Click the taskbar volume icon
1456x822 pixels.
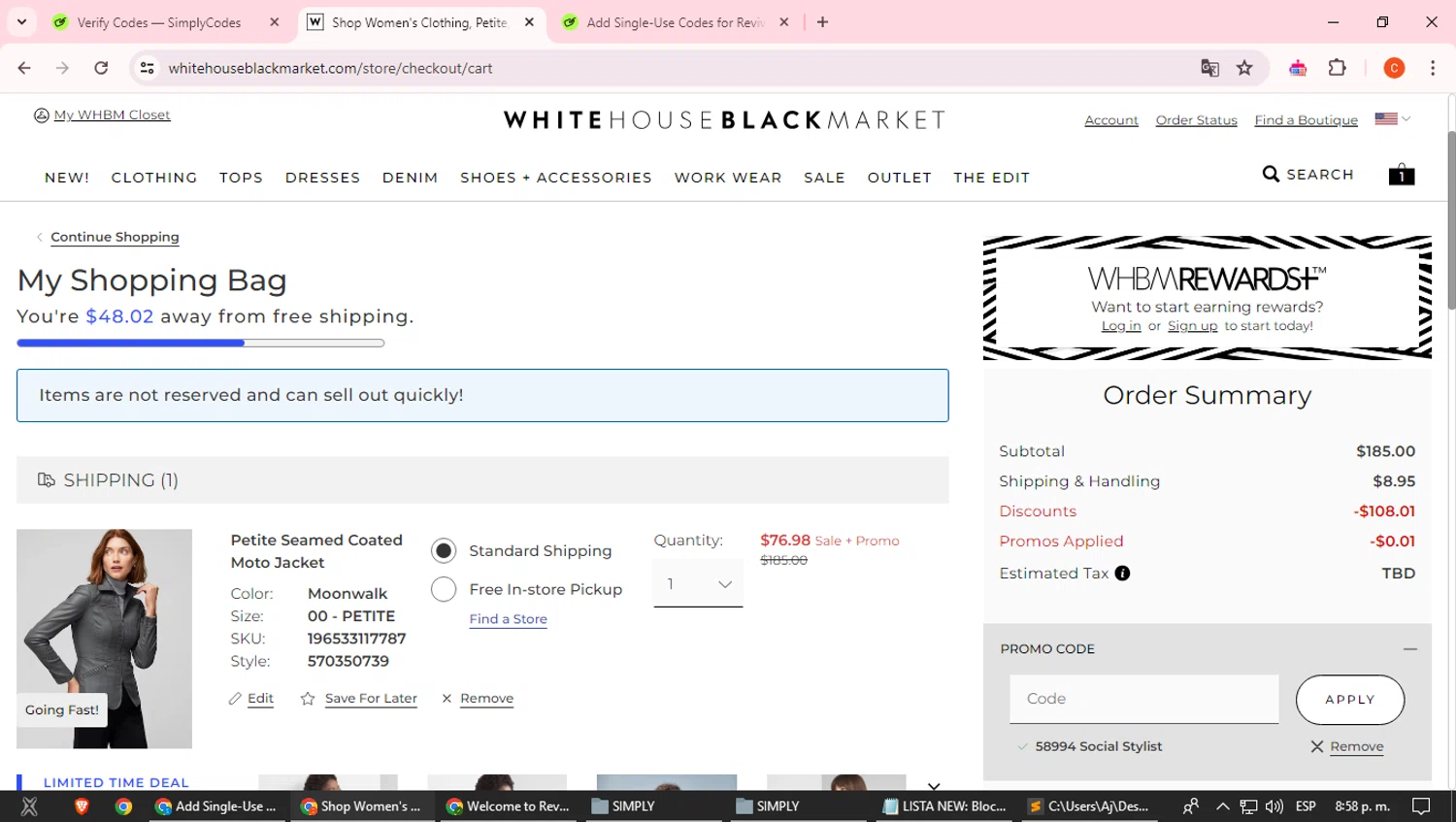coord(1274,806)
